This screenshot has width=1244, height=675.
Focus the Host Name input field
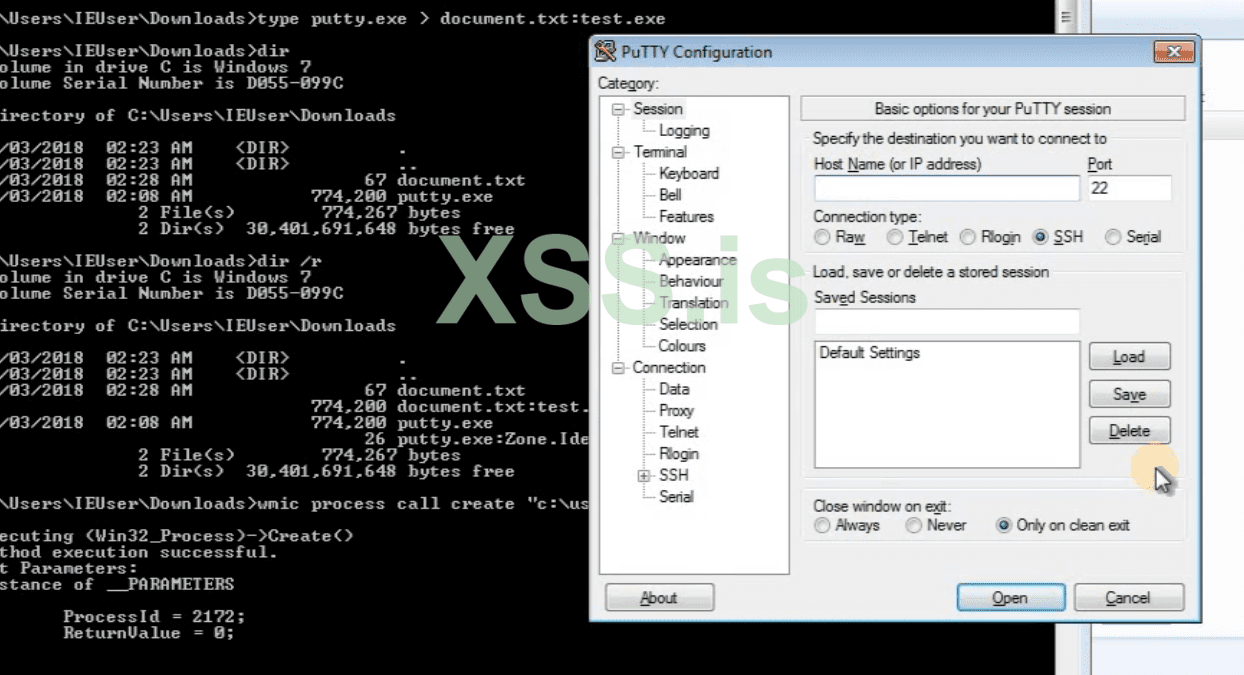947,188
